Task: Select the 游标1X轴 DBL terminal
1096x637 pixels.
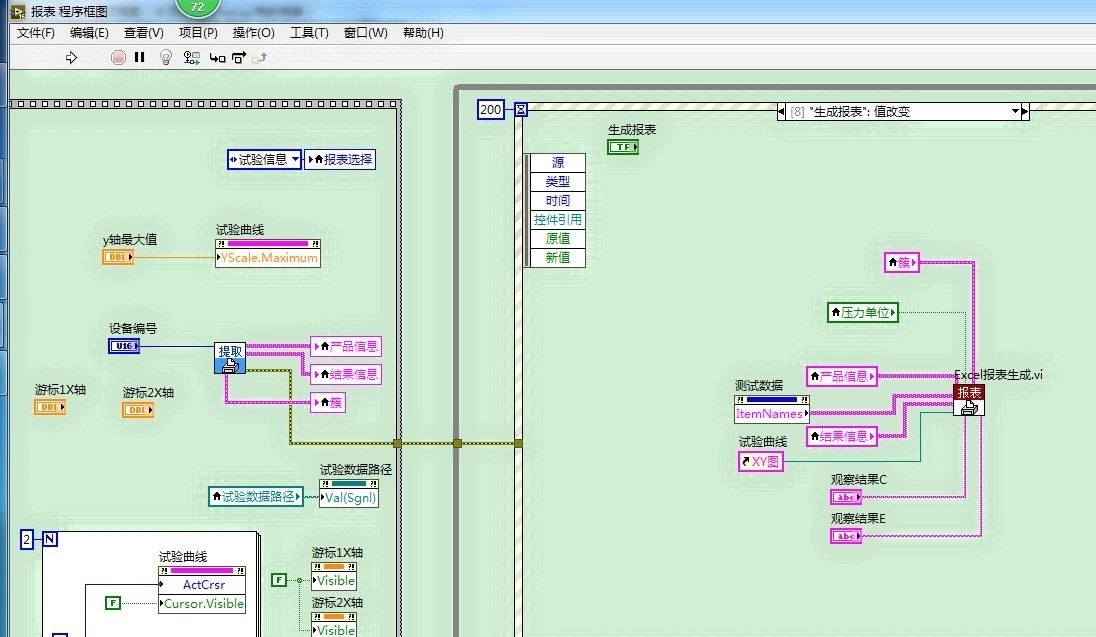Action: pyautogui.click(x=50, y=407)
